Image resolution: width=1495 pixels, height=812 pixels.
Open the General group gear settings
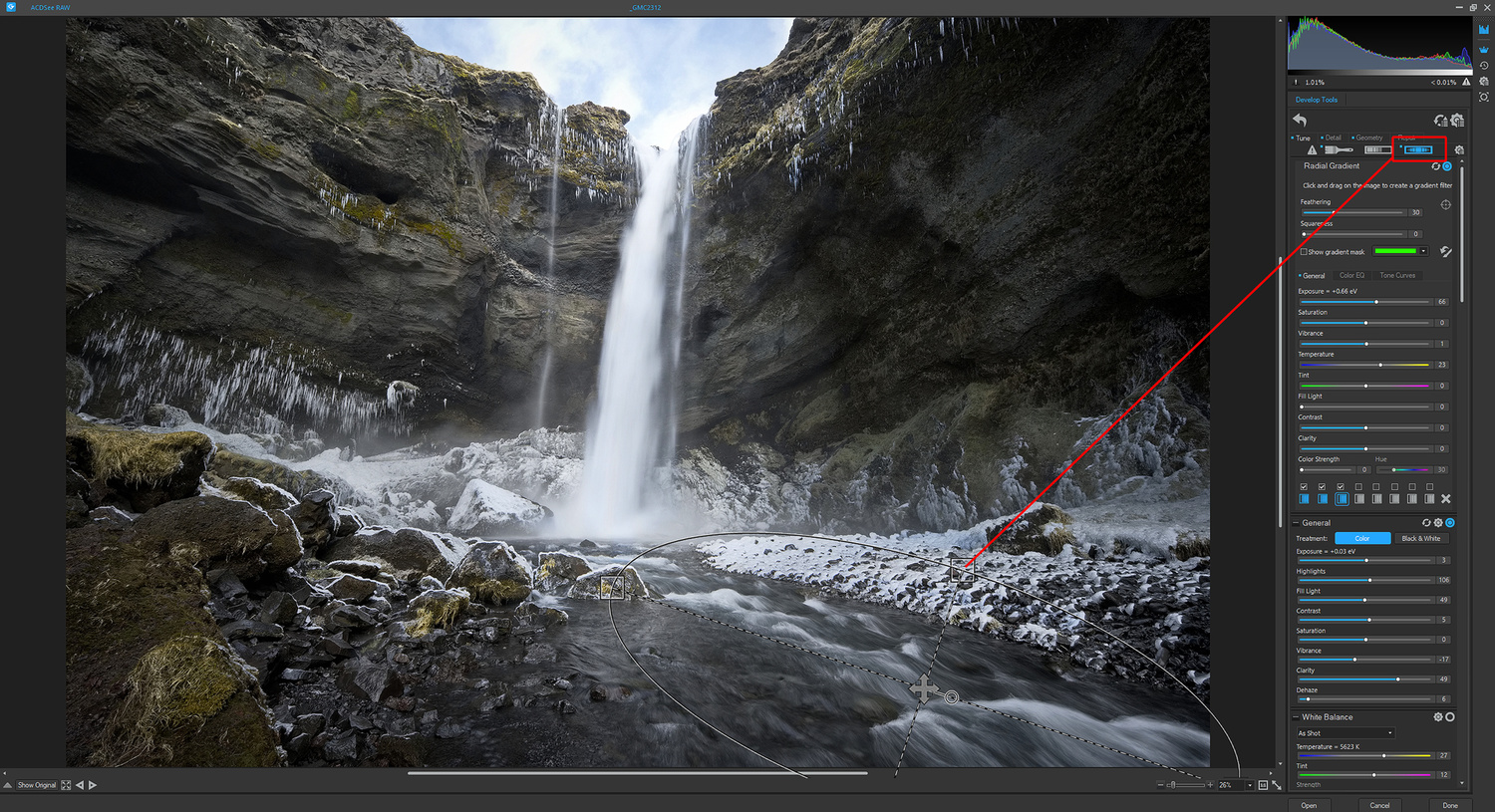coord(1438,523)
